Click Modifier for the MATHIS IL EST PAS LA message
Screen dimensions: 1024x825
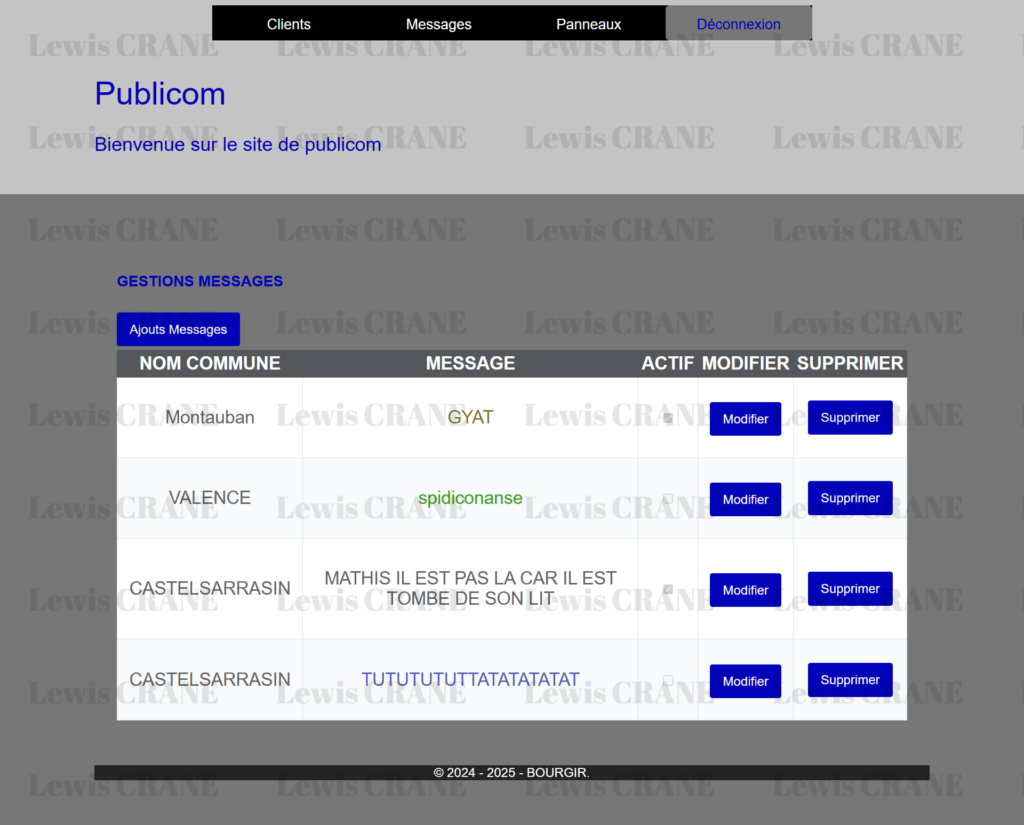click(x=745, y=590)
